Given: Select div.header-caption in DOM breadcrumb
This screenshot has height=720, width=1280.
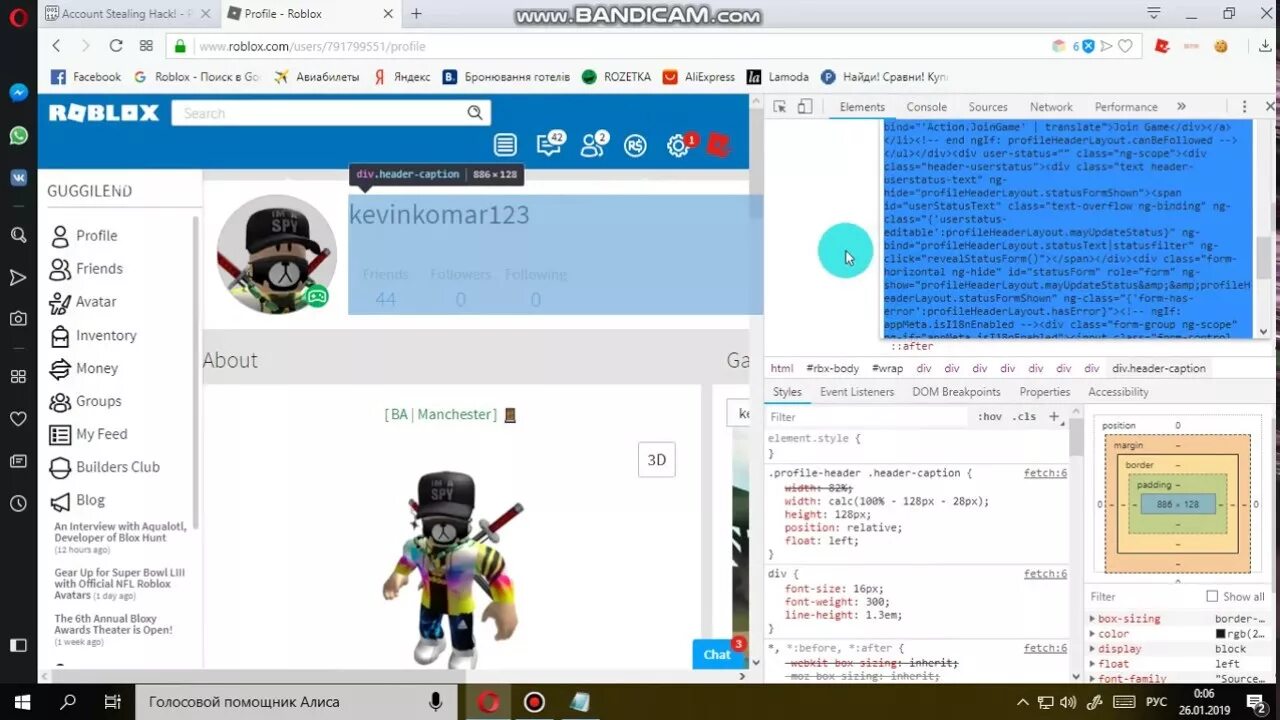Looking at the screenshot, I should point(1159,368).
